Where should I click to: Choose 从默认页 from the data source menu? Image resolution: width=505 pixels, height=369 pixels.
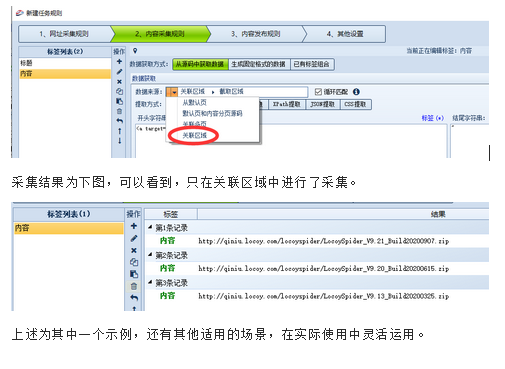coord(195,102)
